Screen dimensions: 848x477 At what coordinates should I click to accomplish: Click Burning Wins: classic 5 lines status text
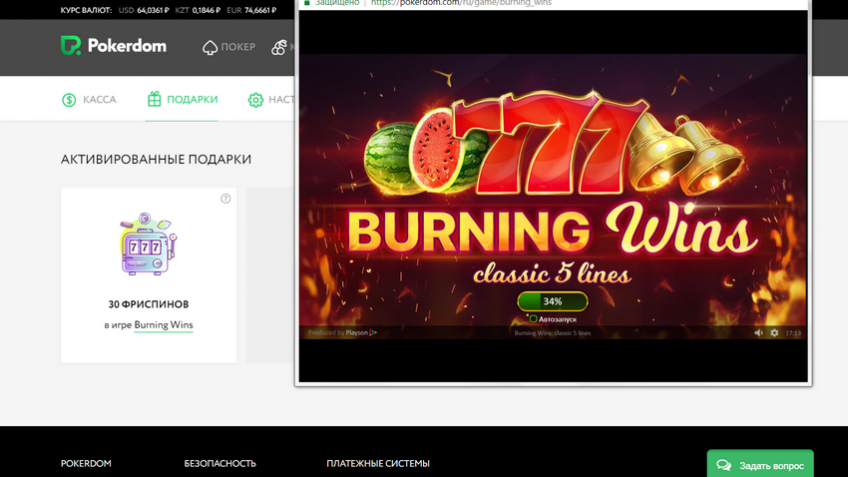(x=552, y=333)
